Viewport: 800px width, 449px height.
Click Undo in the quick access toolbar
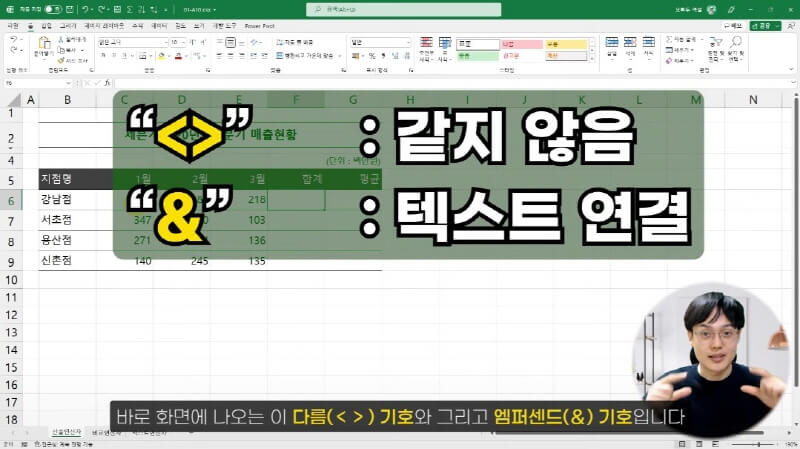(x=85, y=10)
